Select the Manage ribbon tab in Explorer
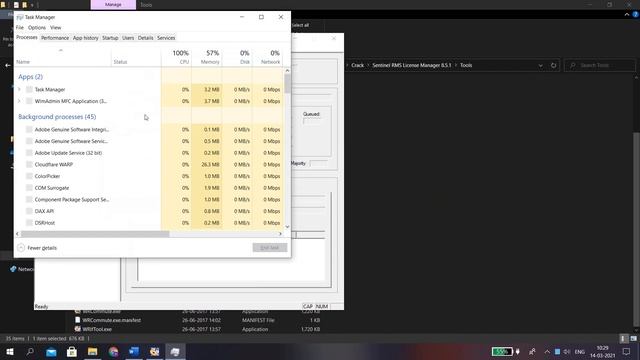Screen dimensions: 640x360 pos(113,5)
